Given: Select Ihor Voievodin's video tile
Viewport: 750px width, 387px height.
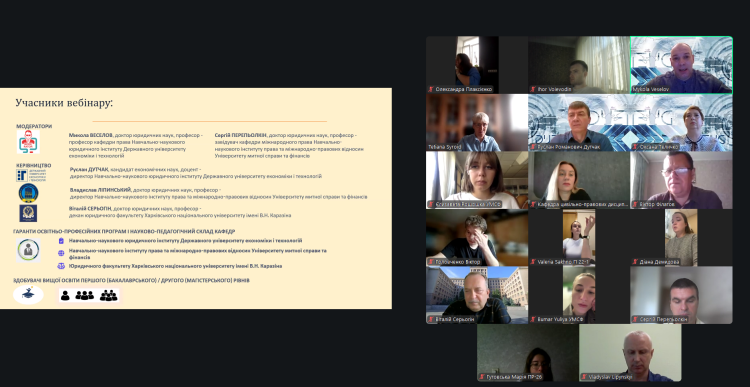Looking at the screenshot, I should click(x=579, y=65).
